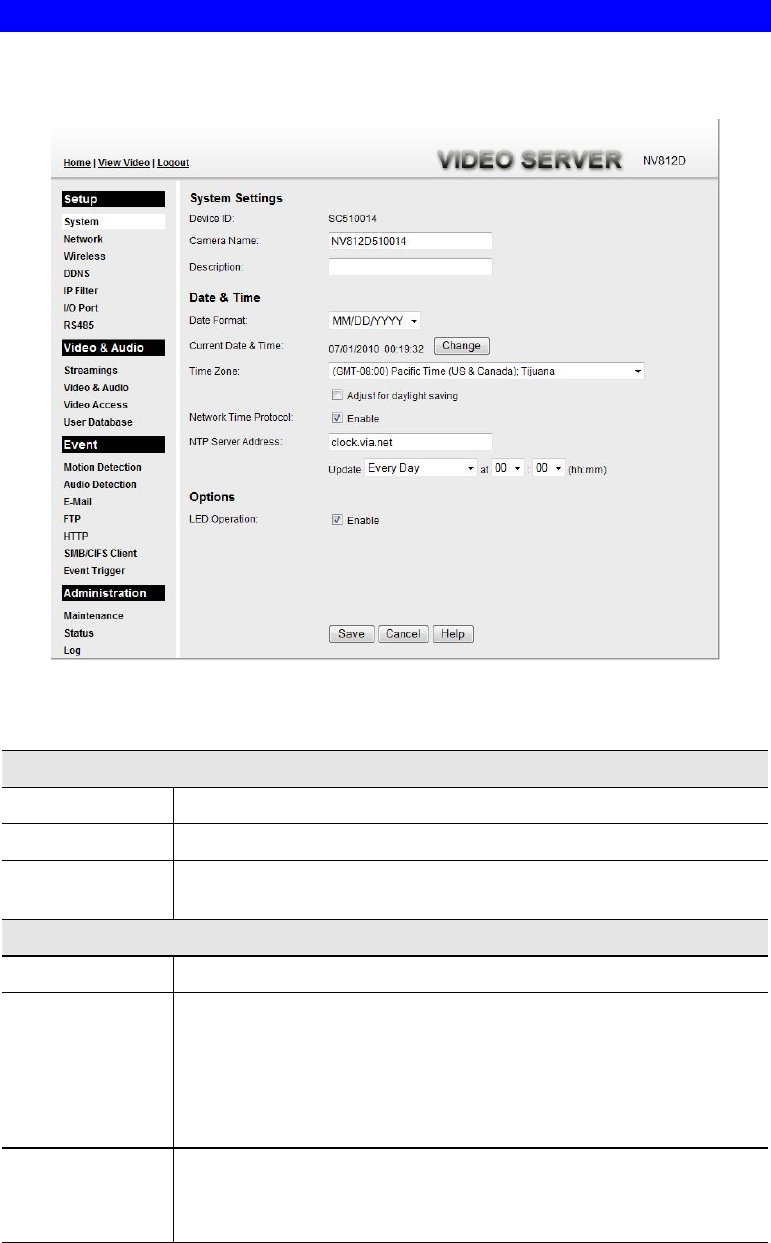The width and height of the screenshot is (771, 1243).
Task: Toggle Network Time Protocol Enable checkbox
Action: (x=337, y=418)
